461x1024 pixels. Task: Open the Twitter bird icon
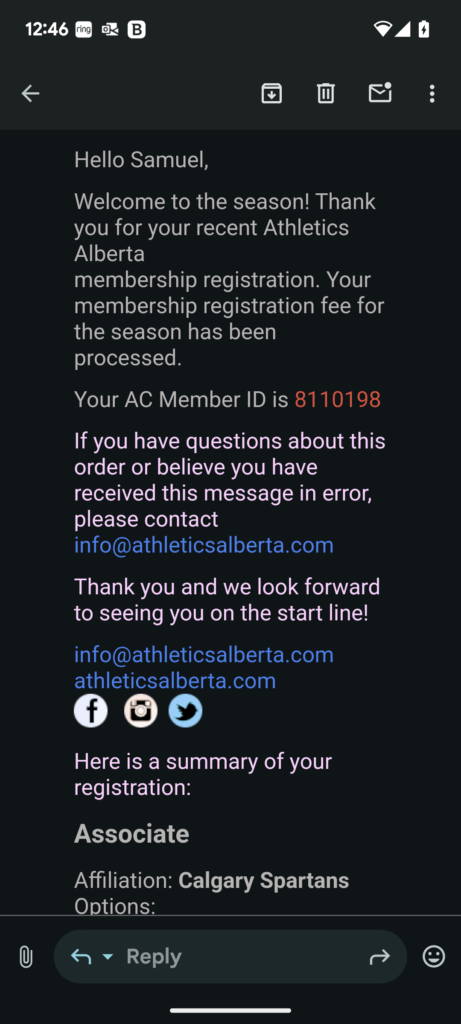(x=185, y=711)
